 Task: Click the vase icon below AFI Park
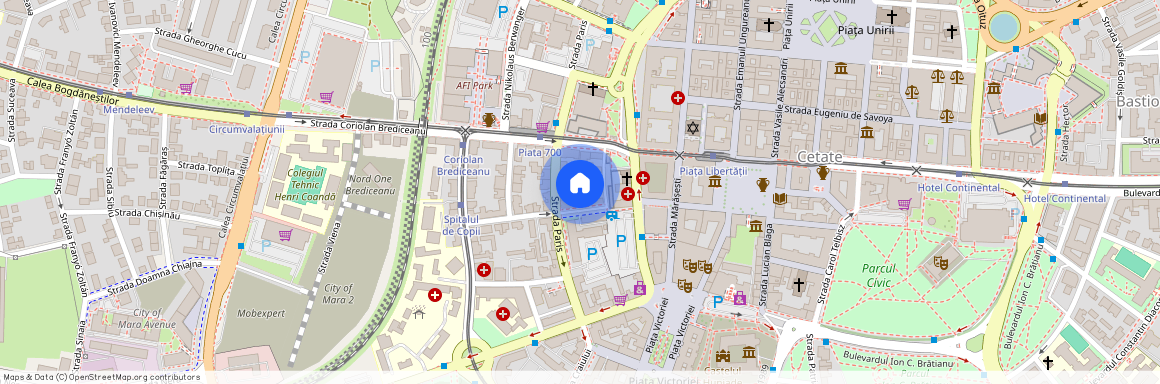[x=488, y=119]
